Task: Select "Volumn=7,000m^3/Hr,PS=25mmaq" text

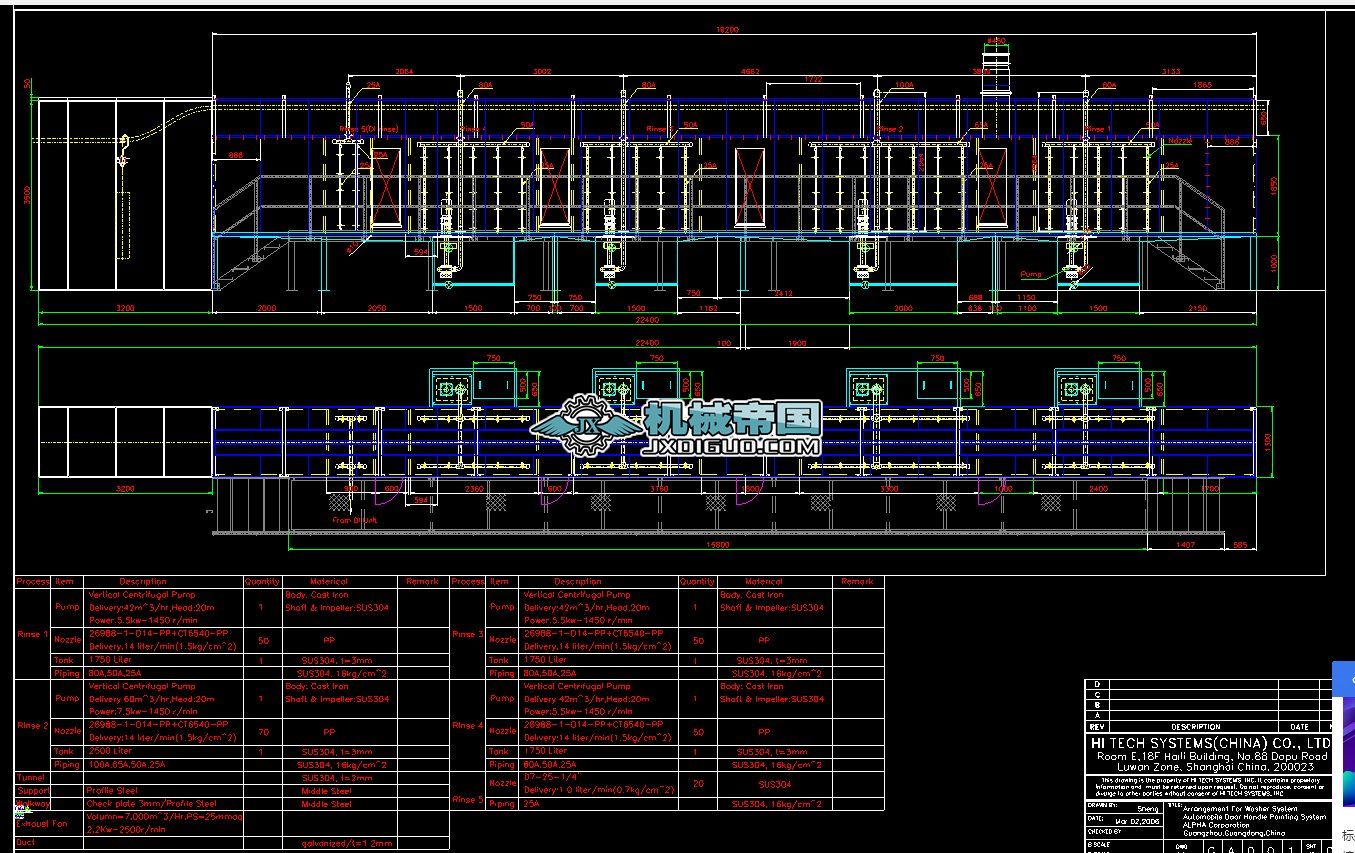Action: coord(164,817)
